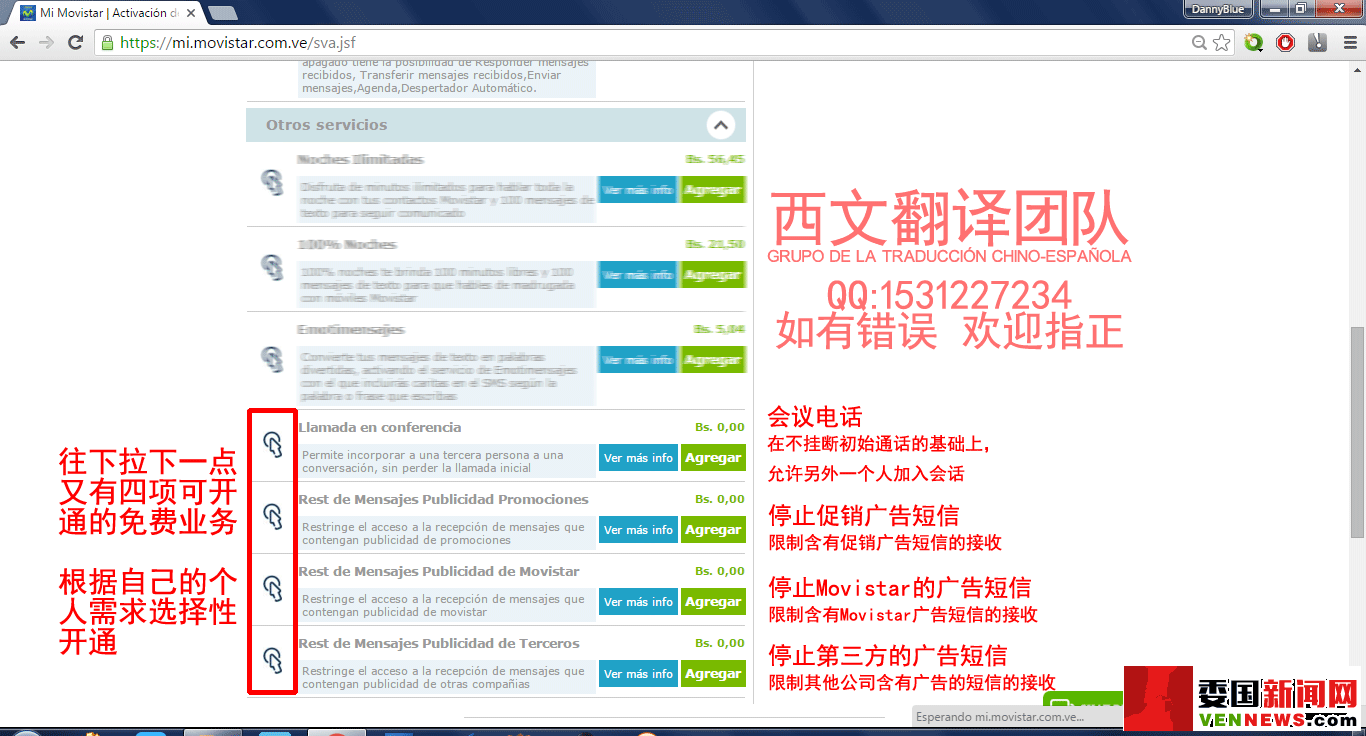The height and width of the screenshot is (736, 1366).
Task: Click the Otros servicios header text
Action: coord(326,125)
